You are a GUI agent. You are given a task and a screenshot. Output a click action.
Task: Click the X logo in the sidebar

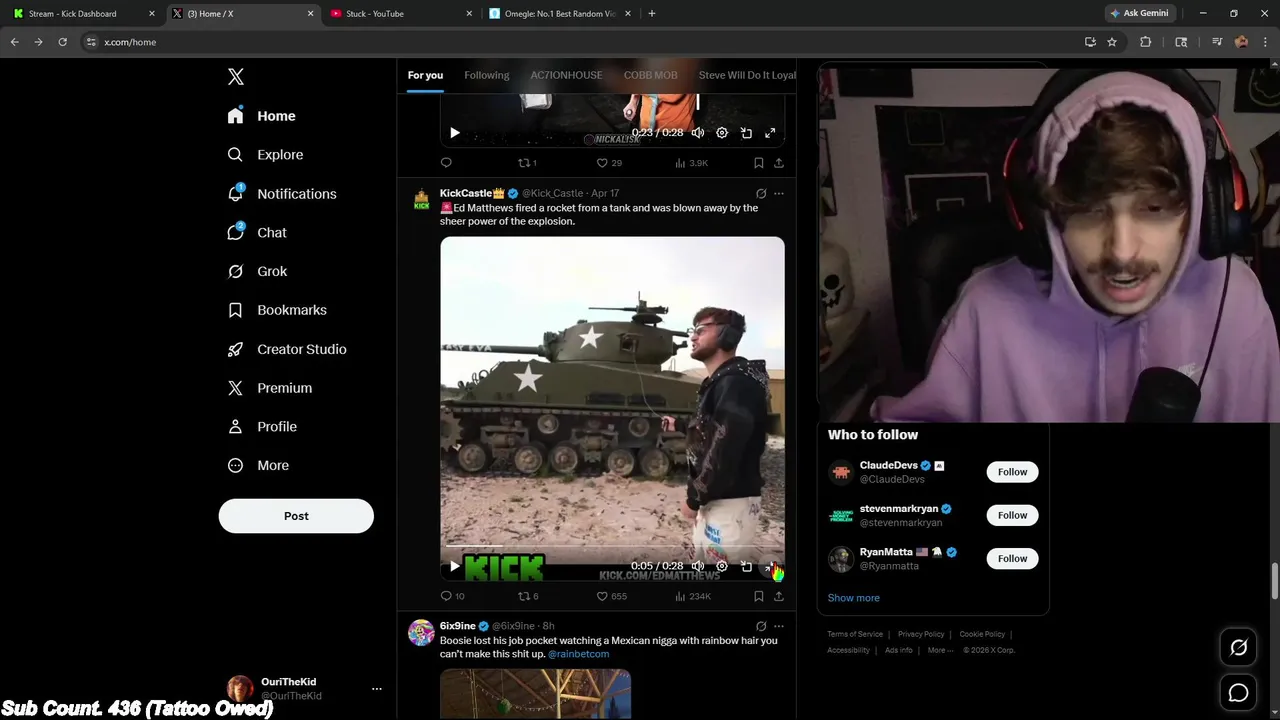tap(236, 77)
